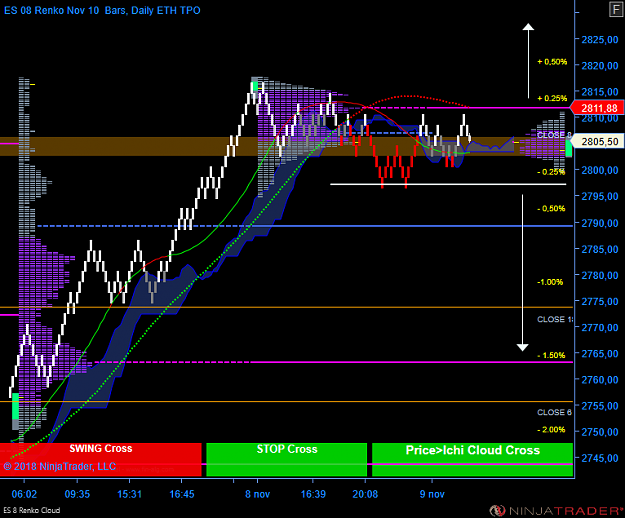The width and height of the screenshot is (625, 518).
Task: Click the '- 2.00%' yellow level label
Action: [x=551, y=430]
